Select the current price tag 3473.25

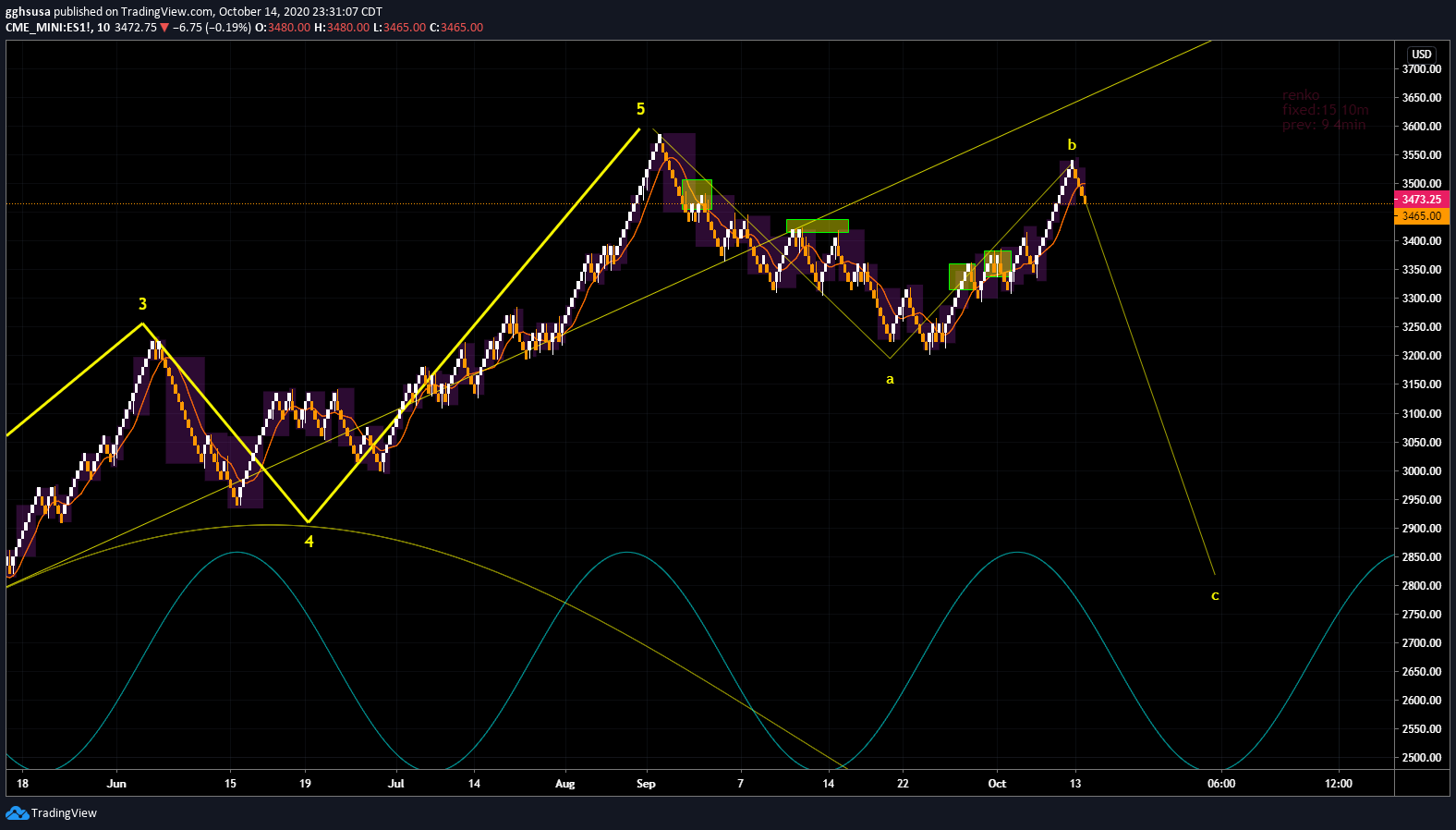coord(1421,199)
